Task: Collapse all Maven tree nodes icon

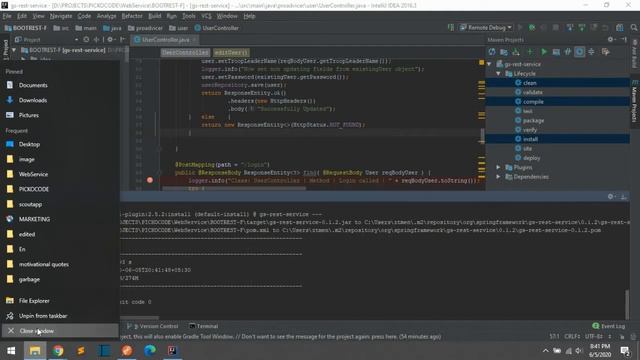Action: 591,52
